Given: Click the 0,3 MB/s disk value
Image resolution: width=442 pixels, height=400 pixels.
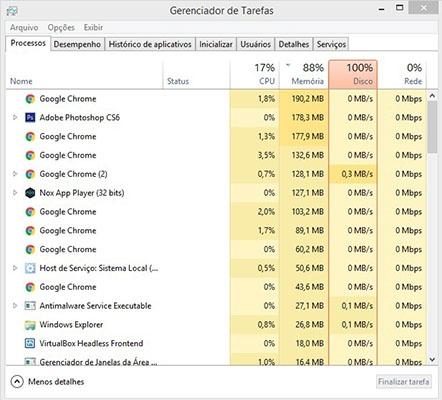Looking at the screenshot, I should 357,174.
